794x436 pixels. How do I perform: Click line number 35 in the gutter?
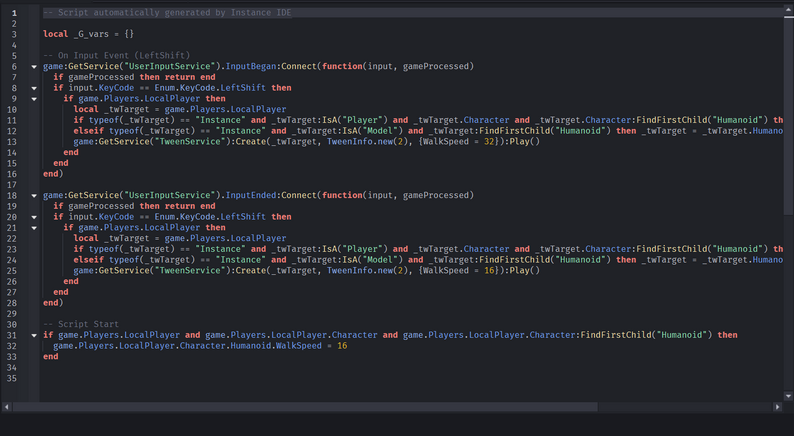click(x=12, y=378)
